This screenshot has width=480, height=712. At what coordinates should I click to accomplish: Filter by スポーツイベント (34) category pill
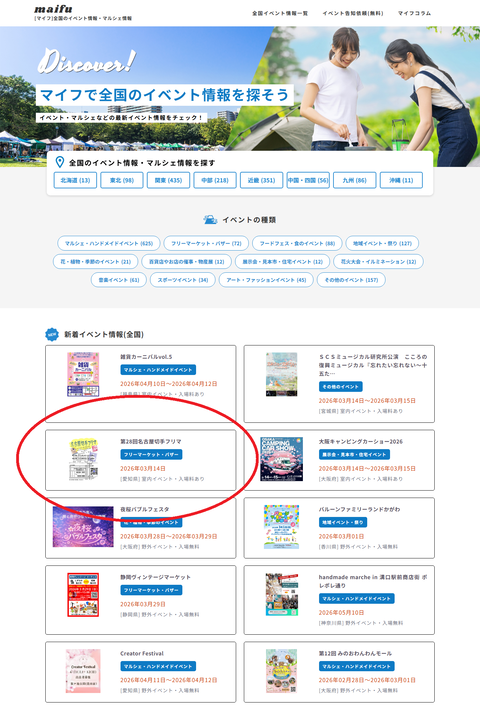183,280
